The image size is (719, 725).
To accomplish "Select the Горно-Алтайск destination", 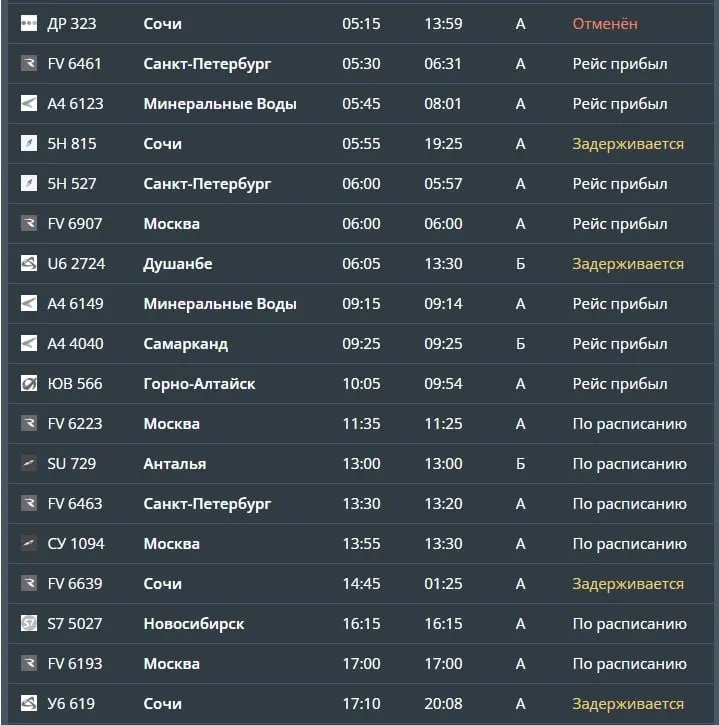I will pyautogui.click(x=199, y=384).
